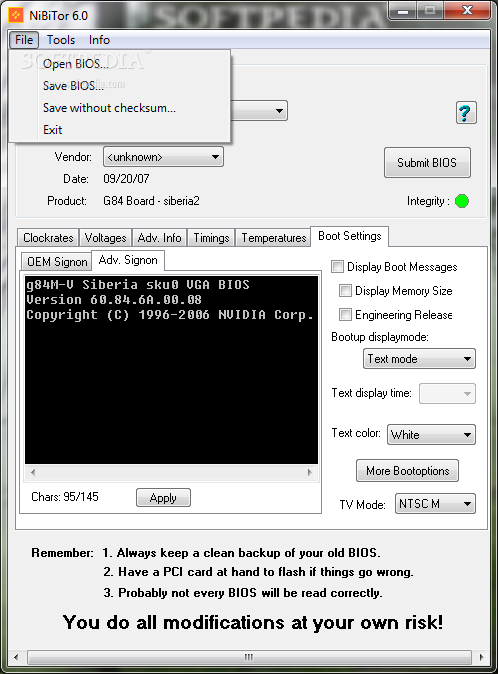Click the window's bottom horizontal scrollbar thumb
The height and width of the screenshot is (674, 498).
pyautogui.click(x=249, y=657)
